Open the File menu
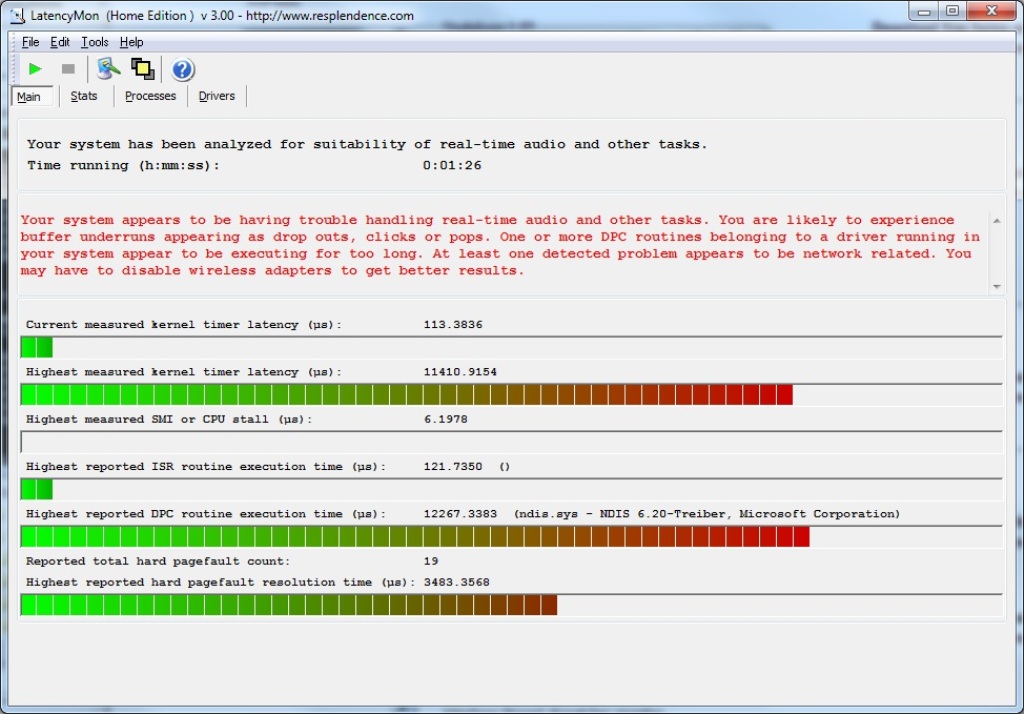The width and height of the screenshot is (1024, 714). pyautogui.click(x=30, y=42)
